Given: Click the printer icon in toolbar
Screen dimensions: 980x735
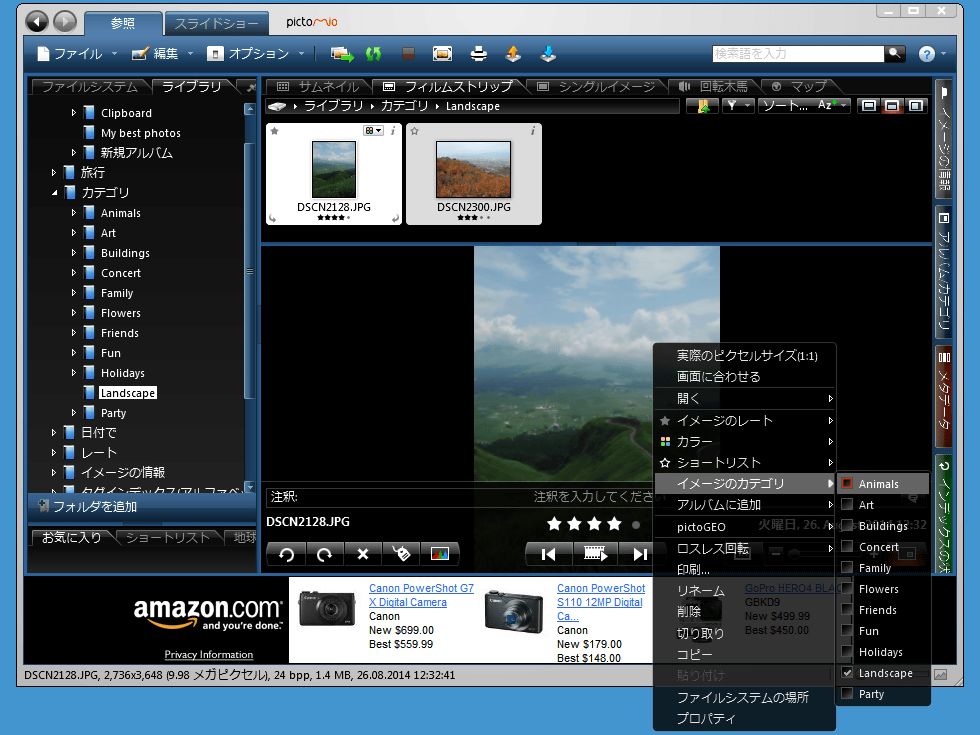Looking at the screenshot, I should 479,54.
